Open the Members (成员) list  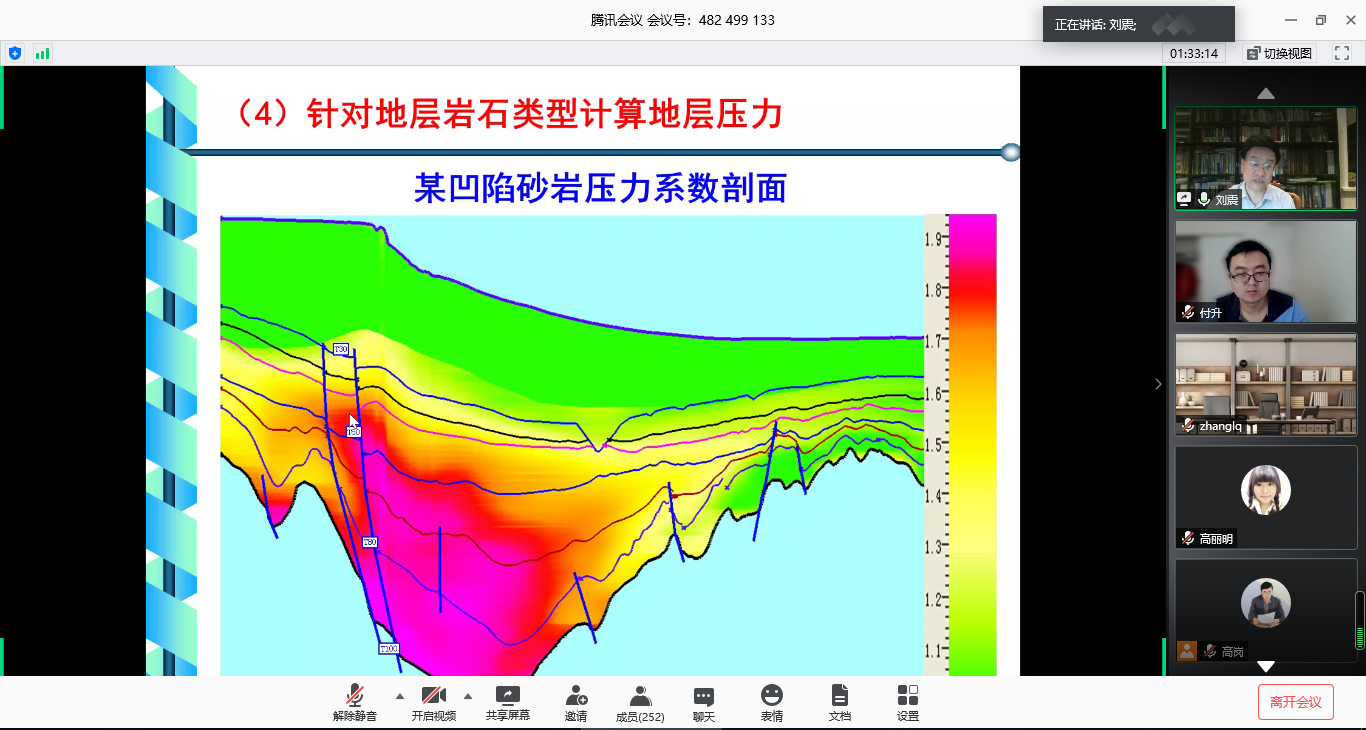pyautogui.click(x=640, y=702)
